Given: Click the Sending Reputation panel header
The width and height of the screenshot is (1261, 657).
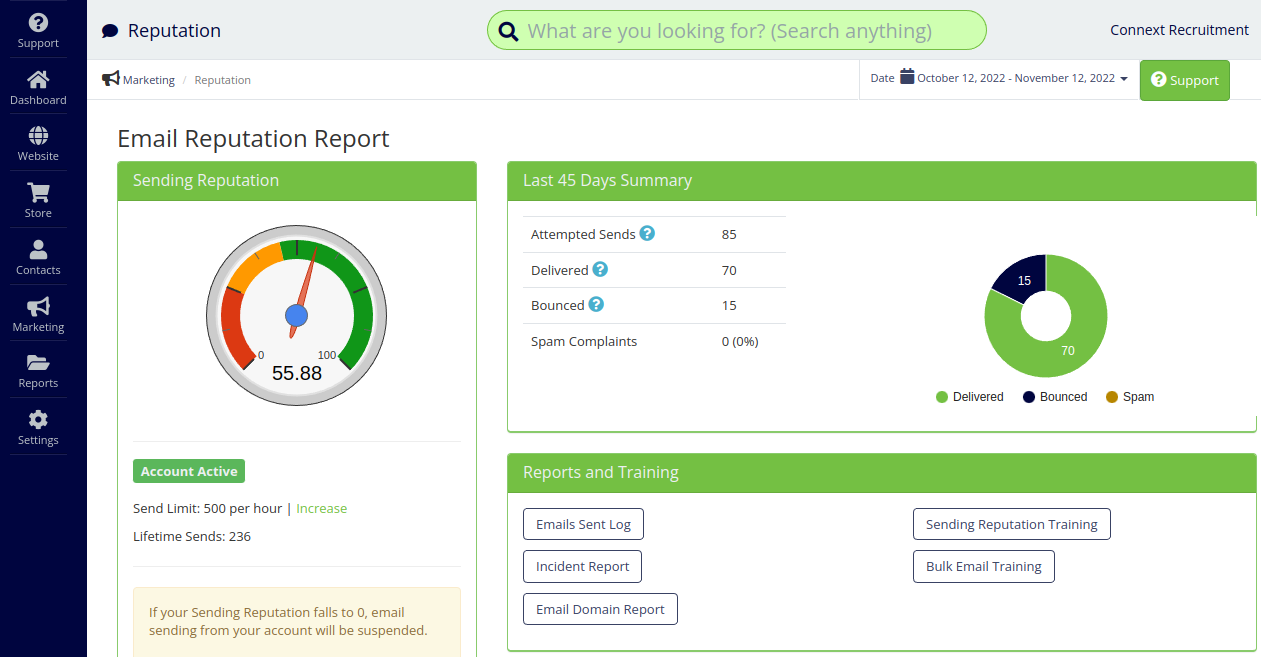Looking at the screenshot, I should tap(297, 181).
